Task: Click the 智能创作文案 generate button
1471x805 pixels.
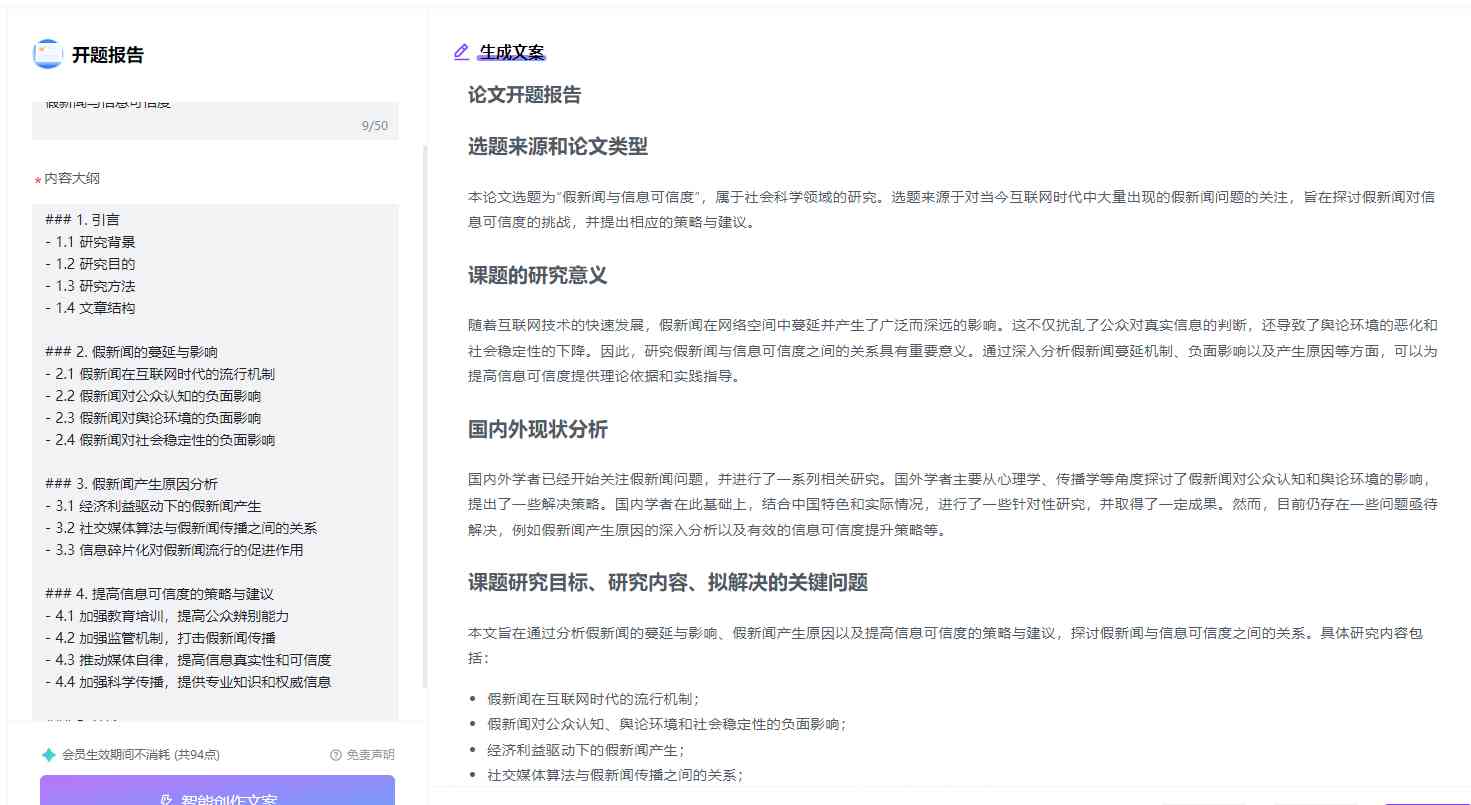Action: (217, 790)
